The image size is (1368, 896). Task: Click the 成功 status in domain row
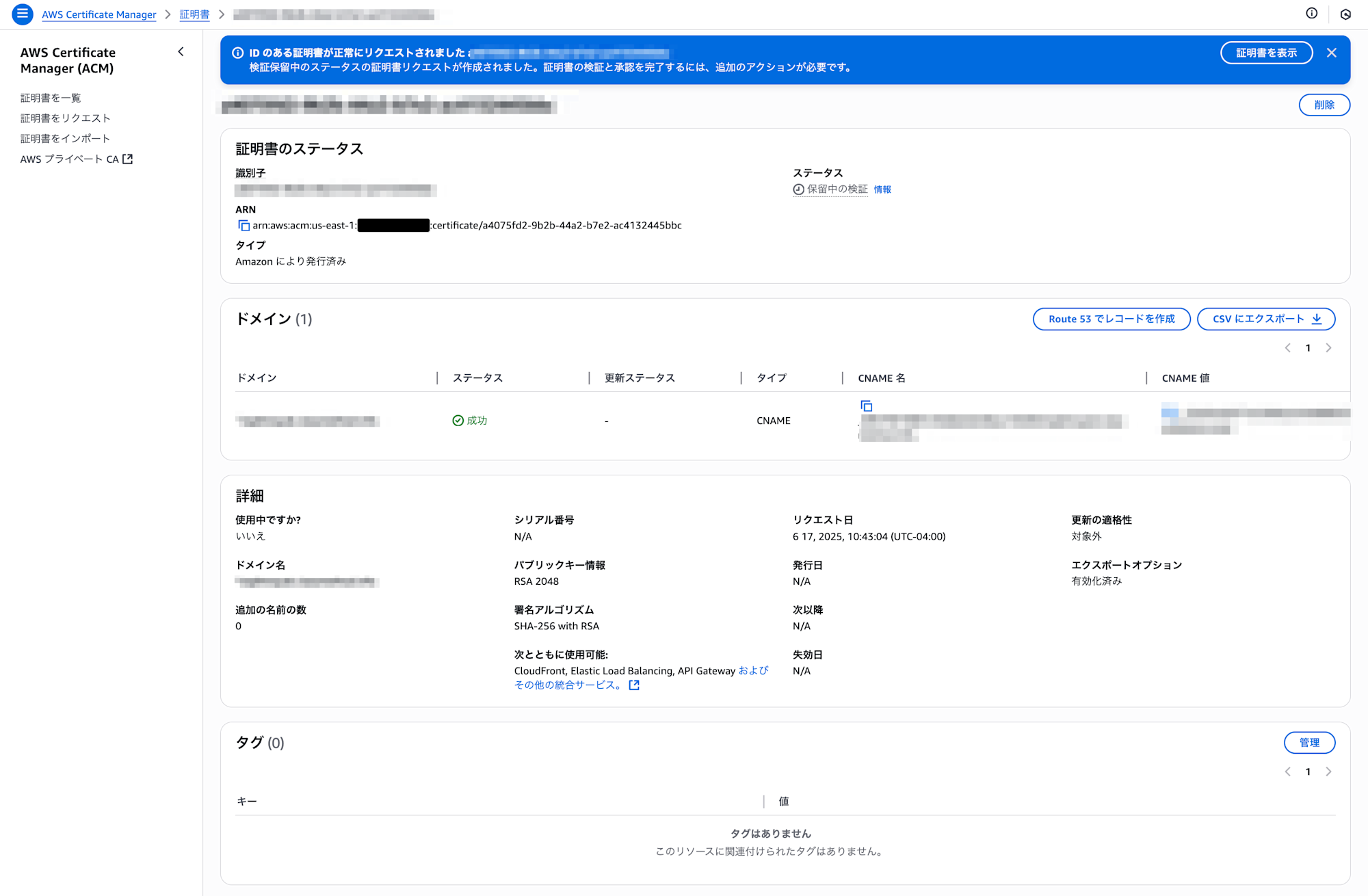[470, 421]
